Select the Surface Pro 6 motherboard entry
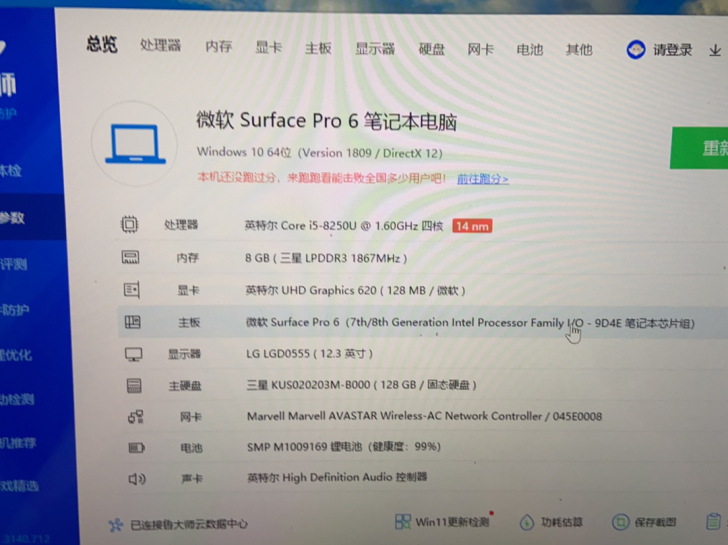 [x=470, y=323]
